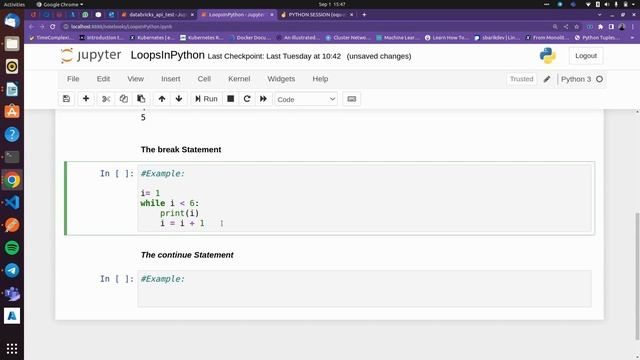The height and width of the screenshot is (360, 640).
Task: Click the pencil edit mode icon
Action: coord(547,79)
